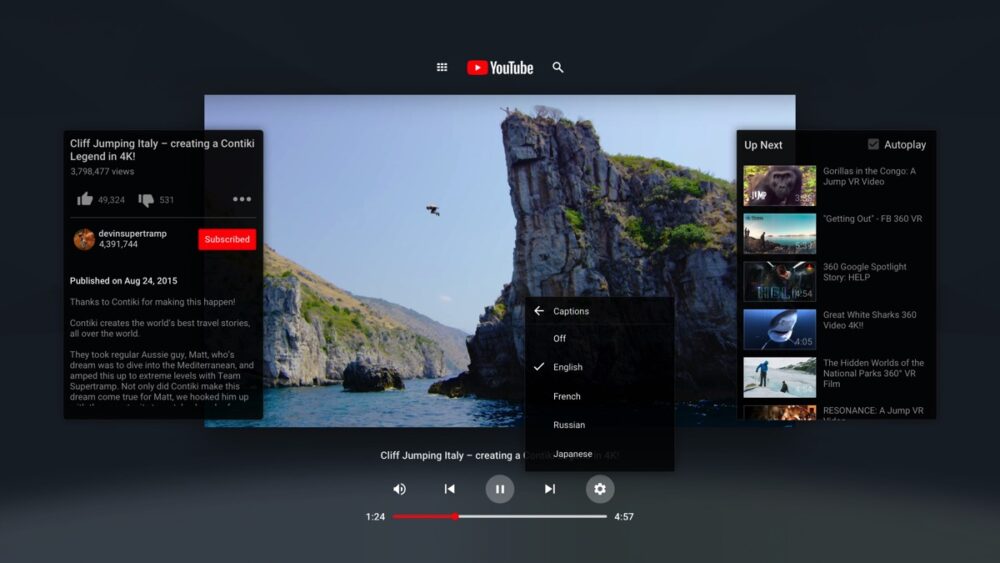Open the Great White Sharks 360 video thumbnail

(x=779, y=329)
